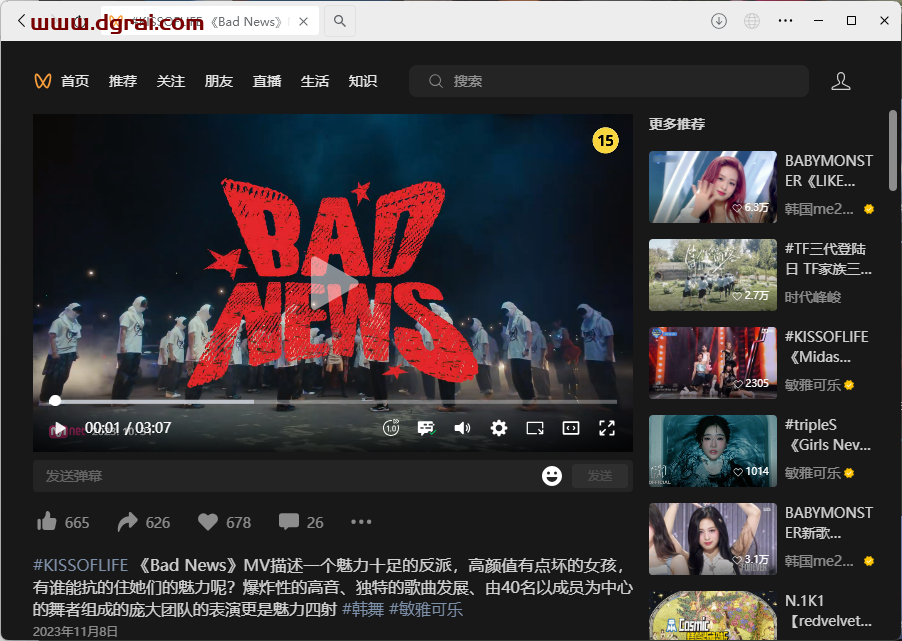Maximize the application window
Screen dimensions: 902x641
(851, 21)
